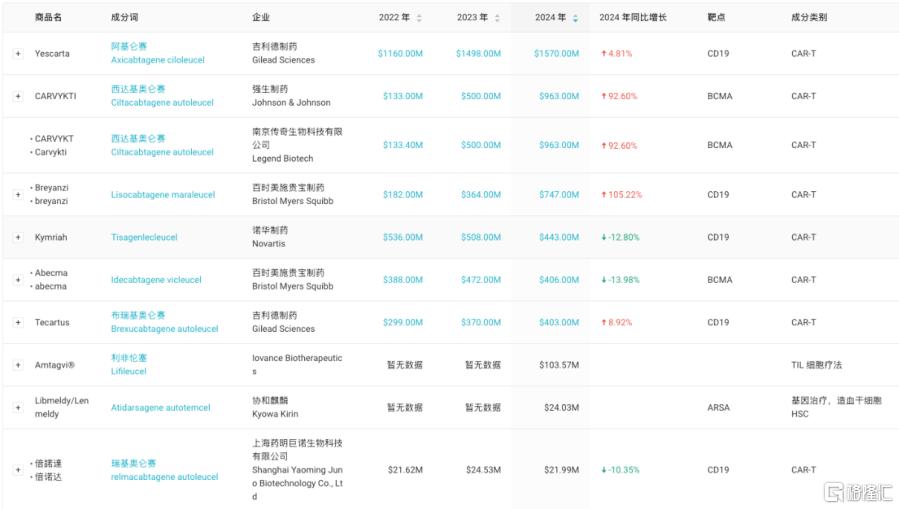Click the 2024 年同比增长 column header
Viewport: 899px width, 509px height.
point(632,18)
